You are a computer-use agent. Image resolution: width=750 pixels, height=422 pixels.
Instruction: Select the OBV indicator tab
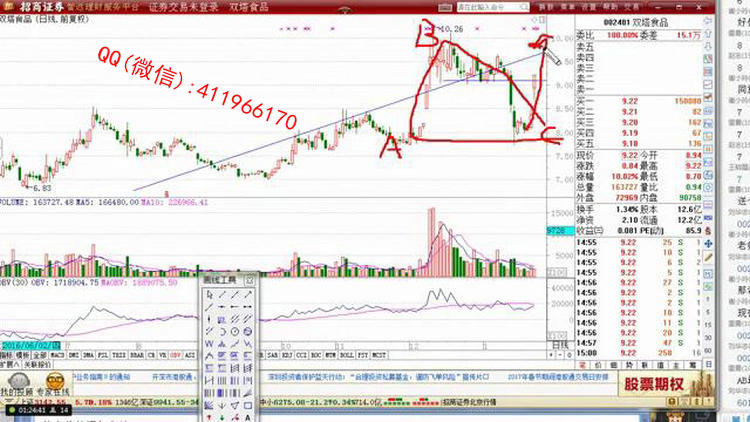tap(176, 355)
